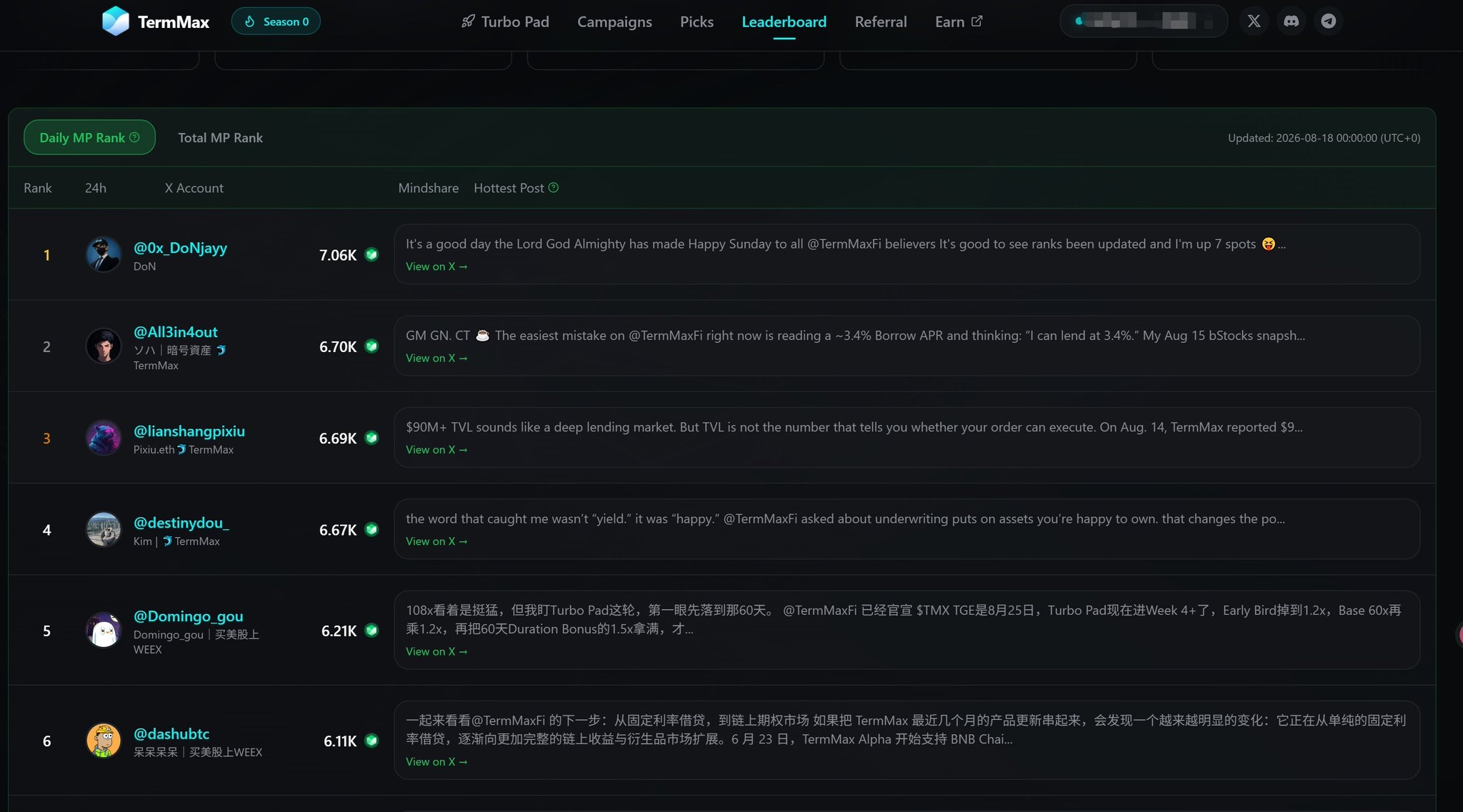Open View on X for @Domingo_gou post
1463x812 pixels.
pyautogui.click(x=436, y=651)
